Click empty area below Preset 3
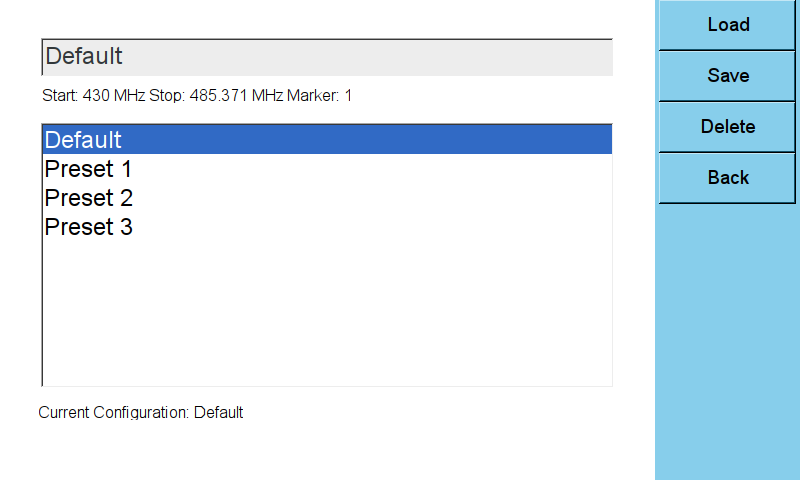 pos(327,314)
